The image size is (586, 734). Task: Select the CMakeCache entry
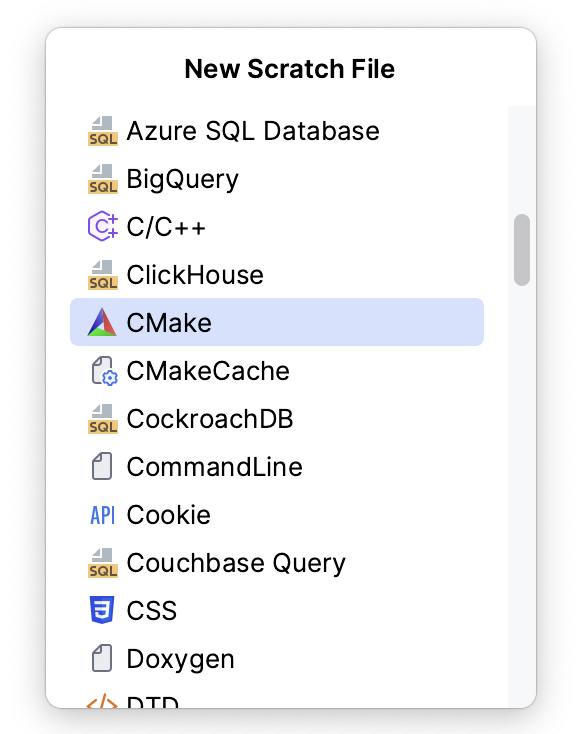click(x=277, y=371)
